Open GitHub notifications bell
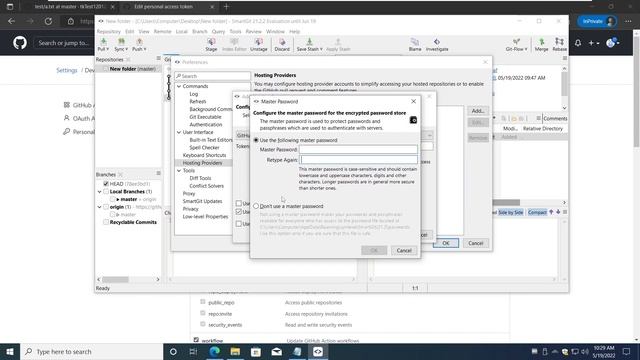Screen dimensions: 640x360 (x=578, y=43)
